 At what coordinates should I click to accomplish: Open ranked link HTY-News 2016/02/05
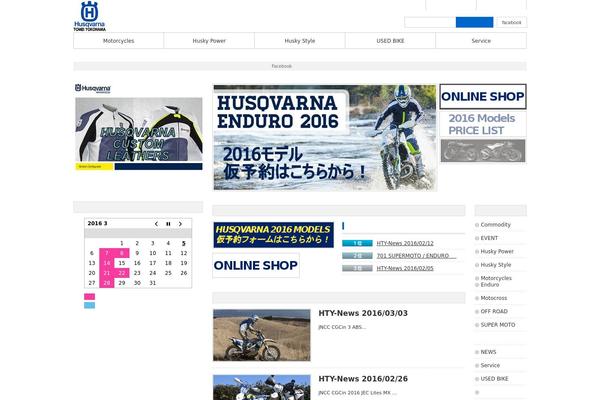405,268
